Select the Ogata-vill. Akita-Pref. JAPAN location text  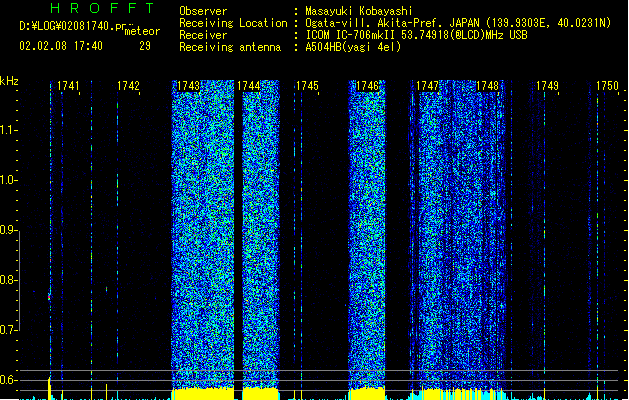[392, 23]
